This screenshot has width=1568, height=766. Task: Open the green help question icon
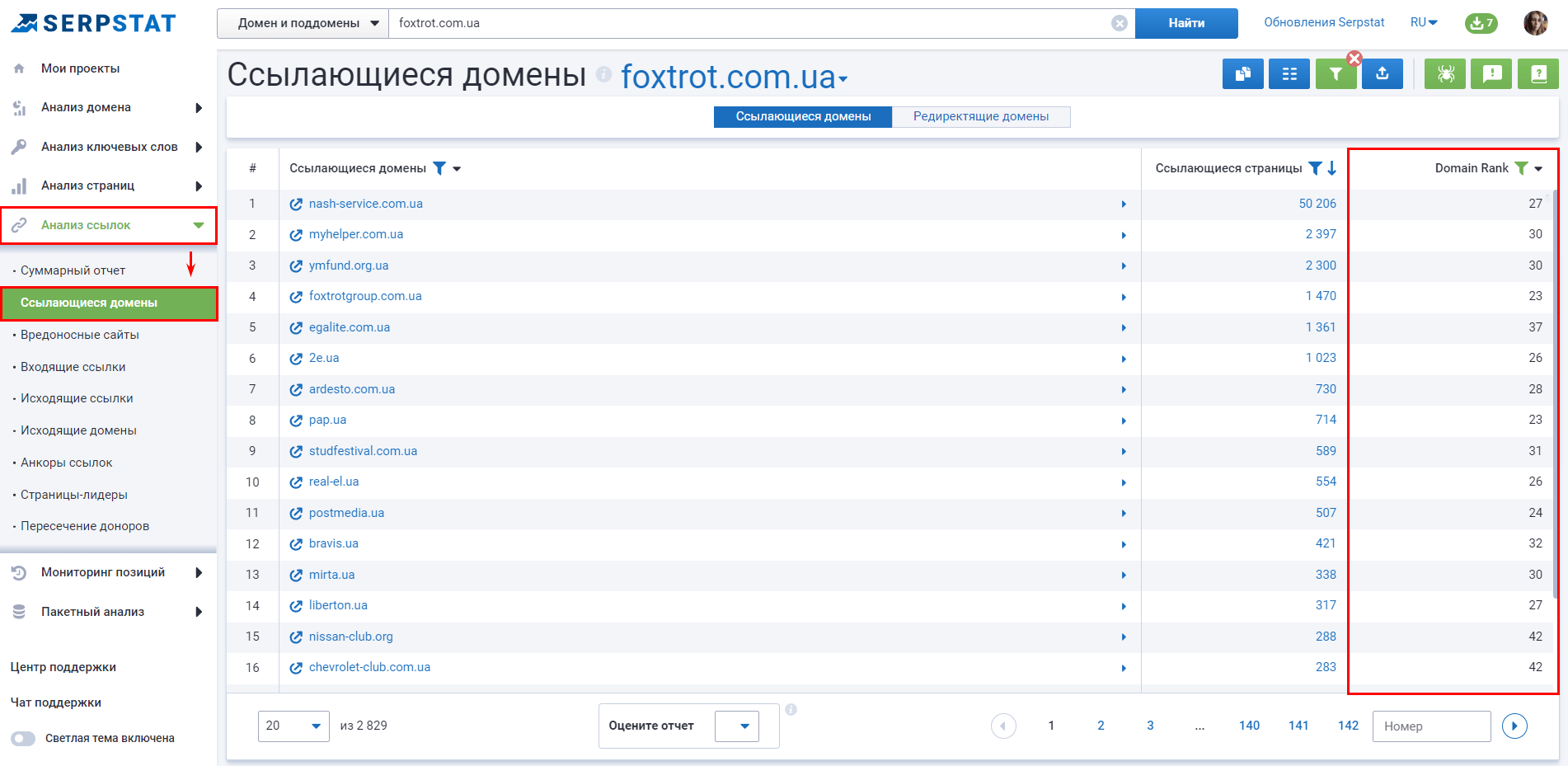1538,74
